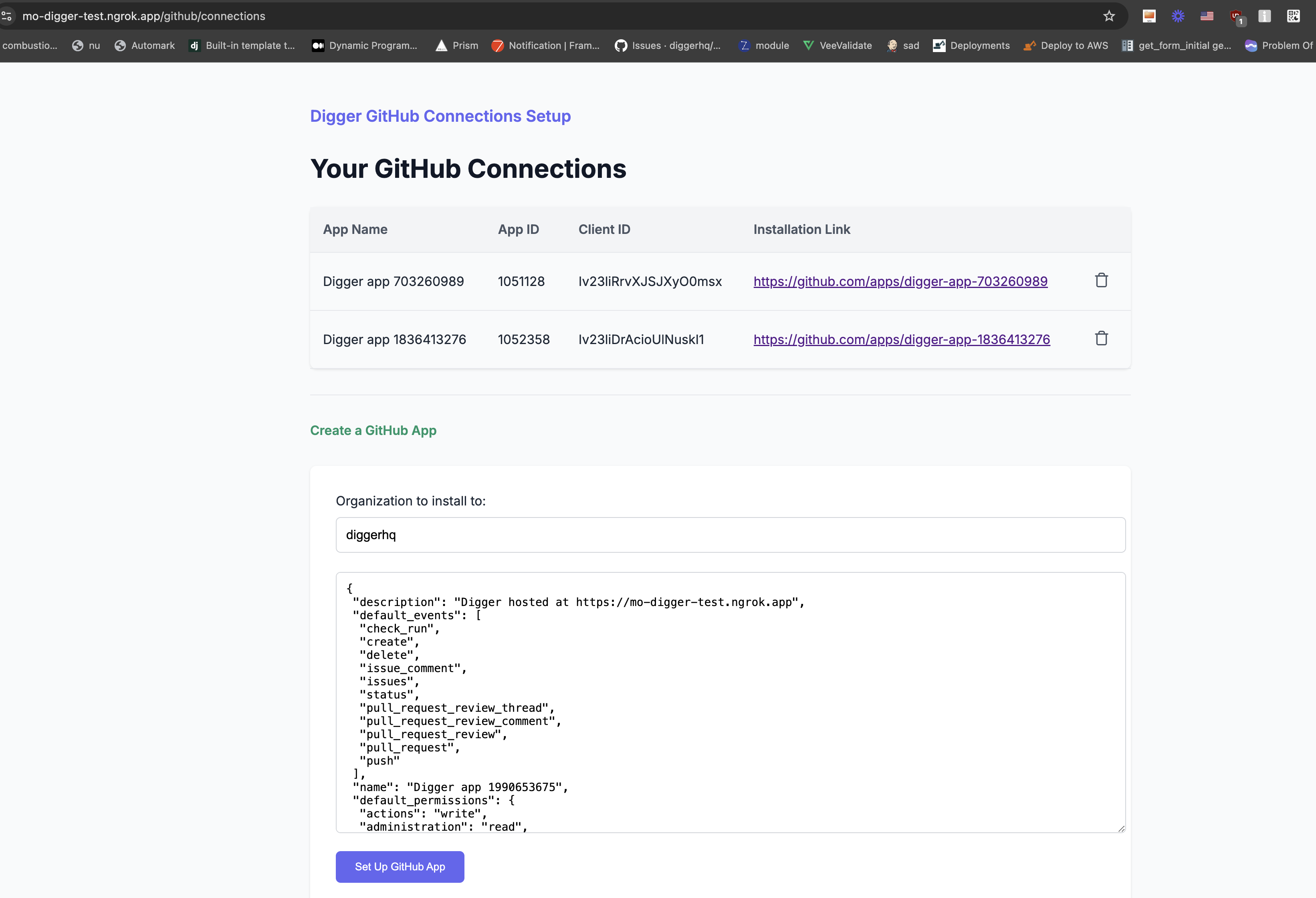This screenshot has height=898, width=1316.
Task: Bookmark this page with the star icon
Action: tap(1109, 16)
